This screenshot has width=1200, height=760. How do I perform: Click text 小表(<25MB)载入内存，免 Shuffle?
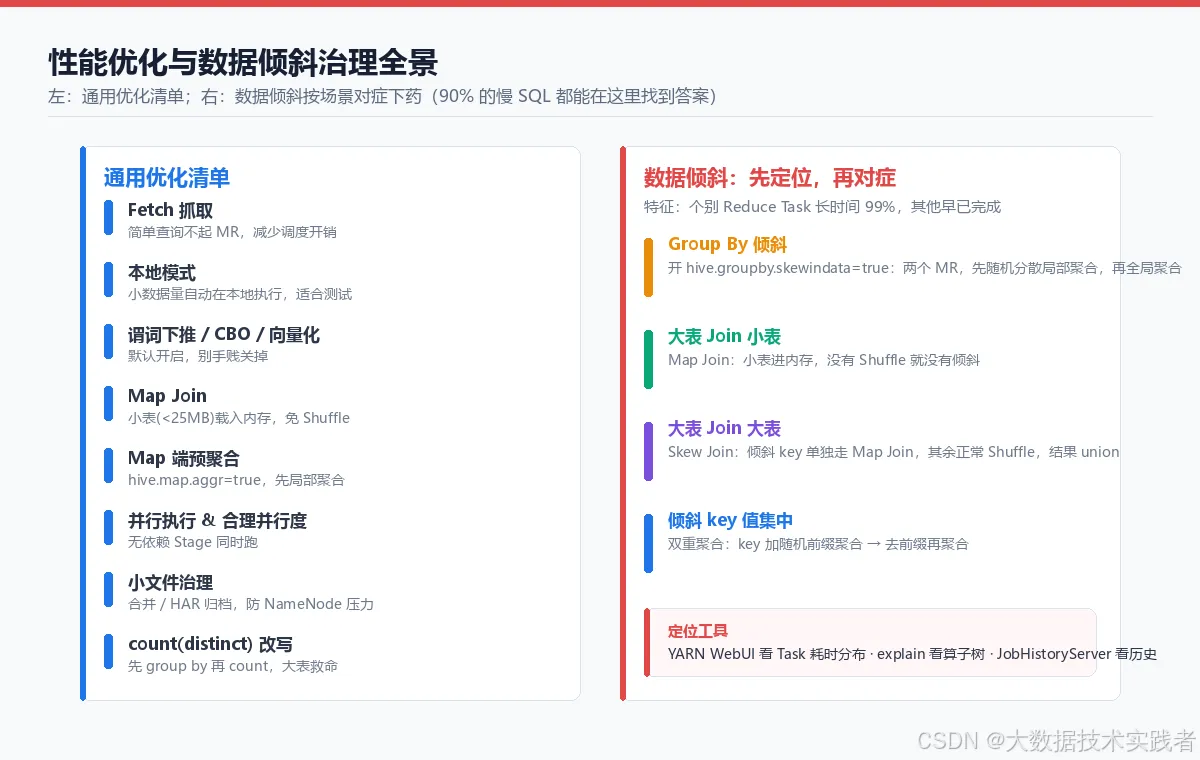(x=239, y=418)
